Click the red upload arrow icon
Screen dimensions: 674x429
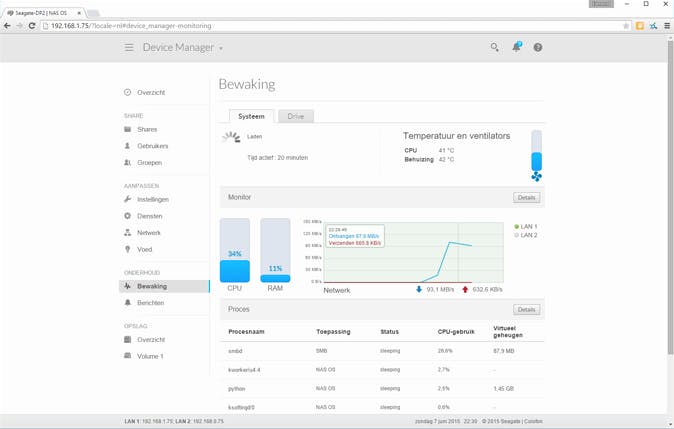[465, 289]
